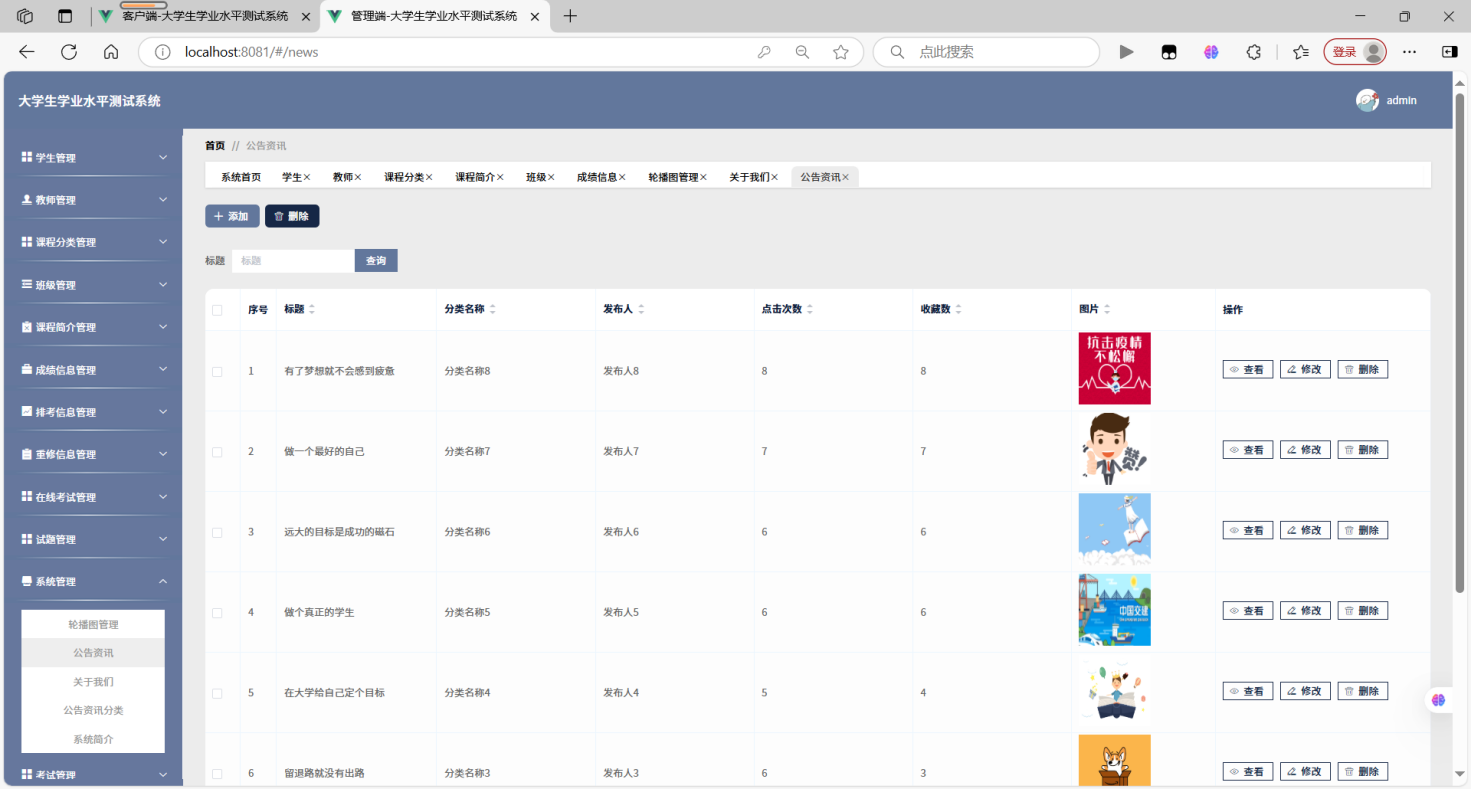
Task: Go to browser home icon
Action: click(x=111, y=52)
